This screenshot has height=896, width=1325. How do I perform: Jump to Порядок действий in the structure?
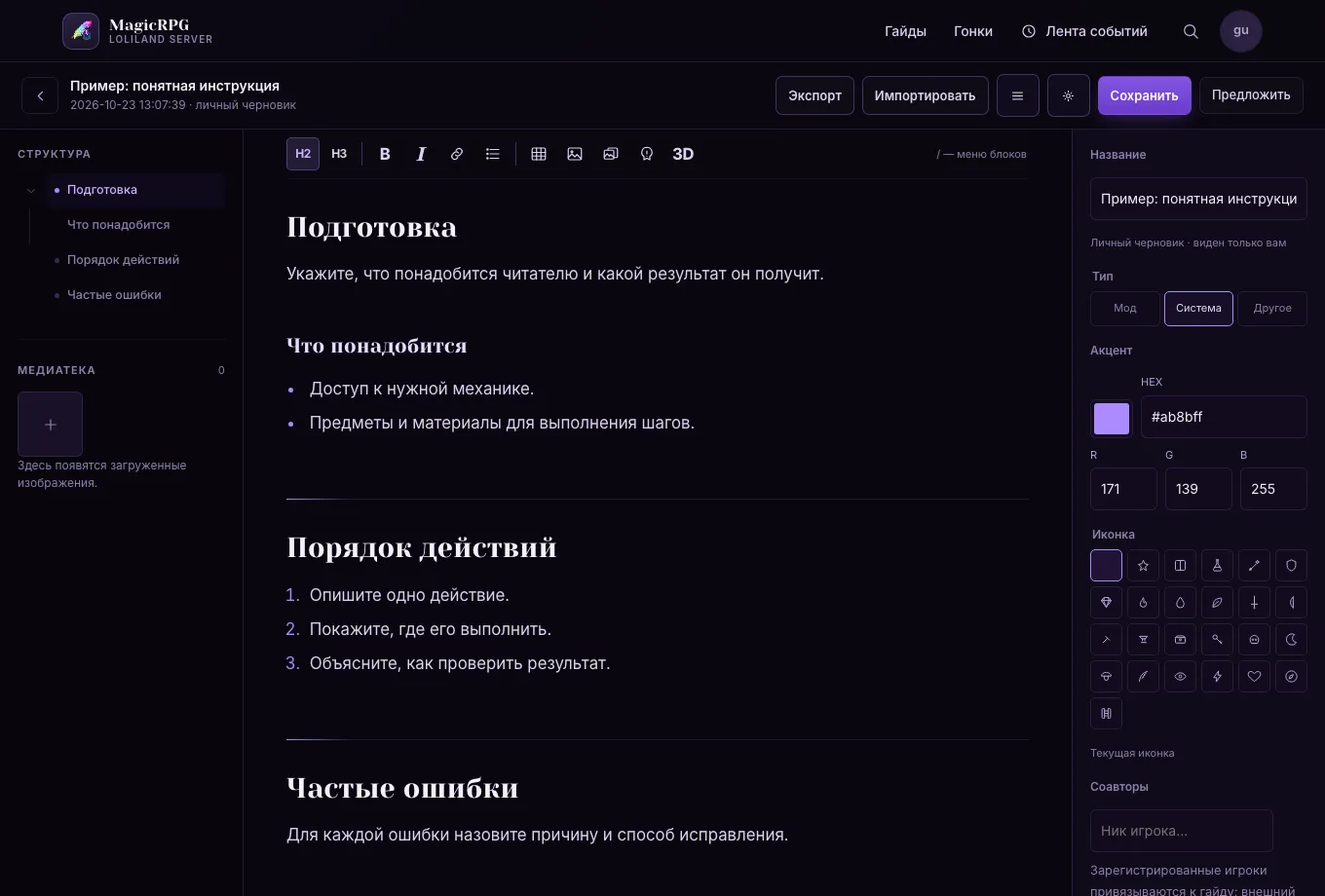(x=123, y=260)
